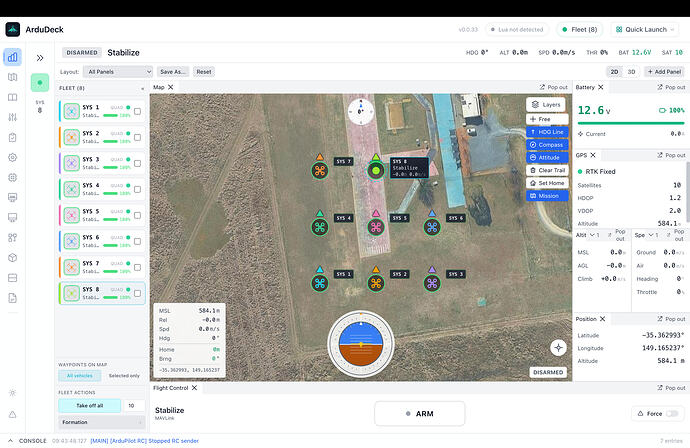Switch to 3D map view
The height and width of the screenshot is (448, 690).
pyautogui.click(x=631, y=72)
